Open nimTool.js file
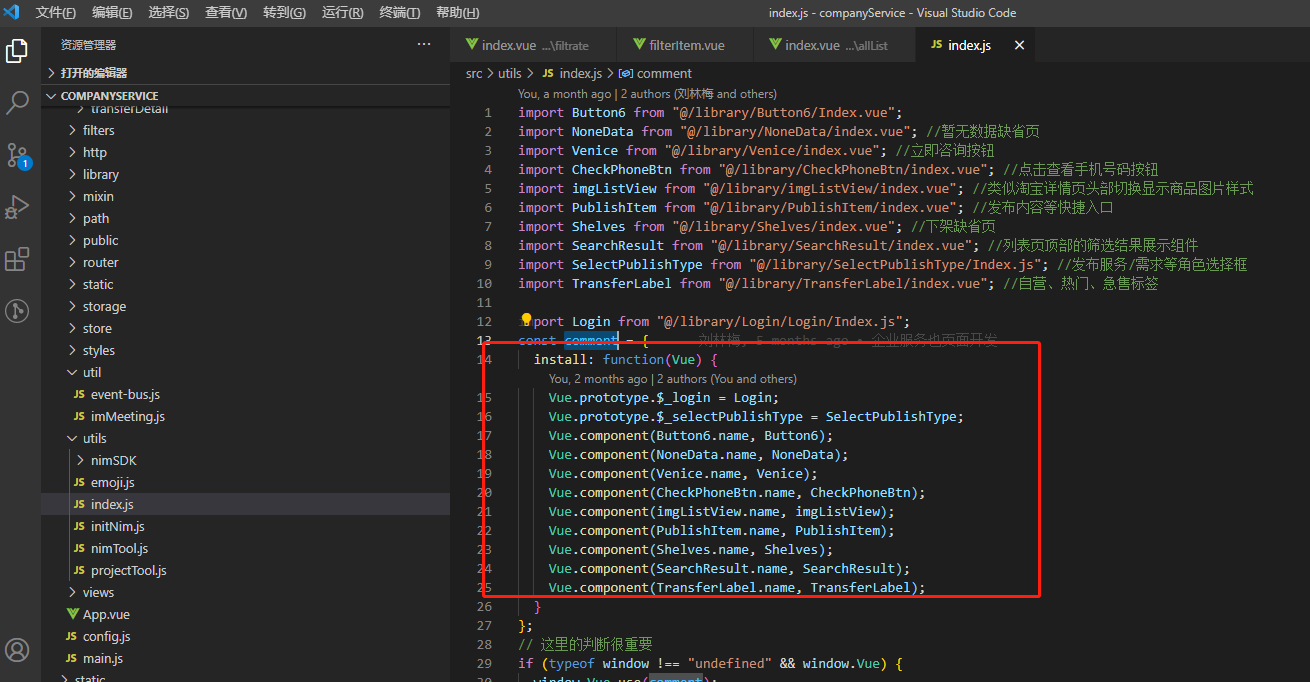The height and width of the screenshot is (682, 1310). [245, 548]
